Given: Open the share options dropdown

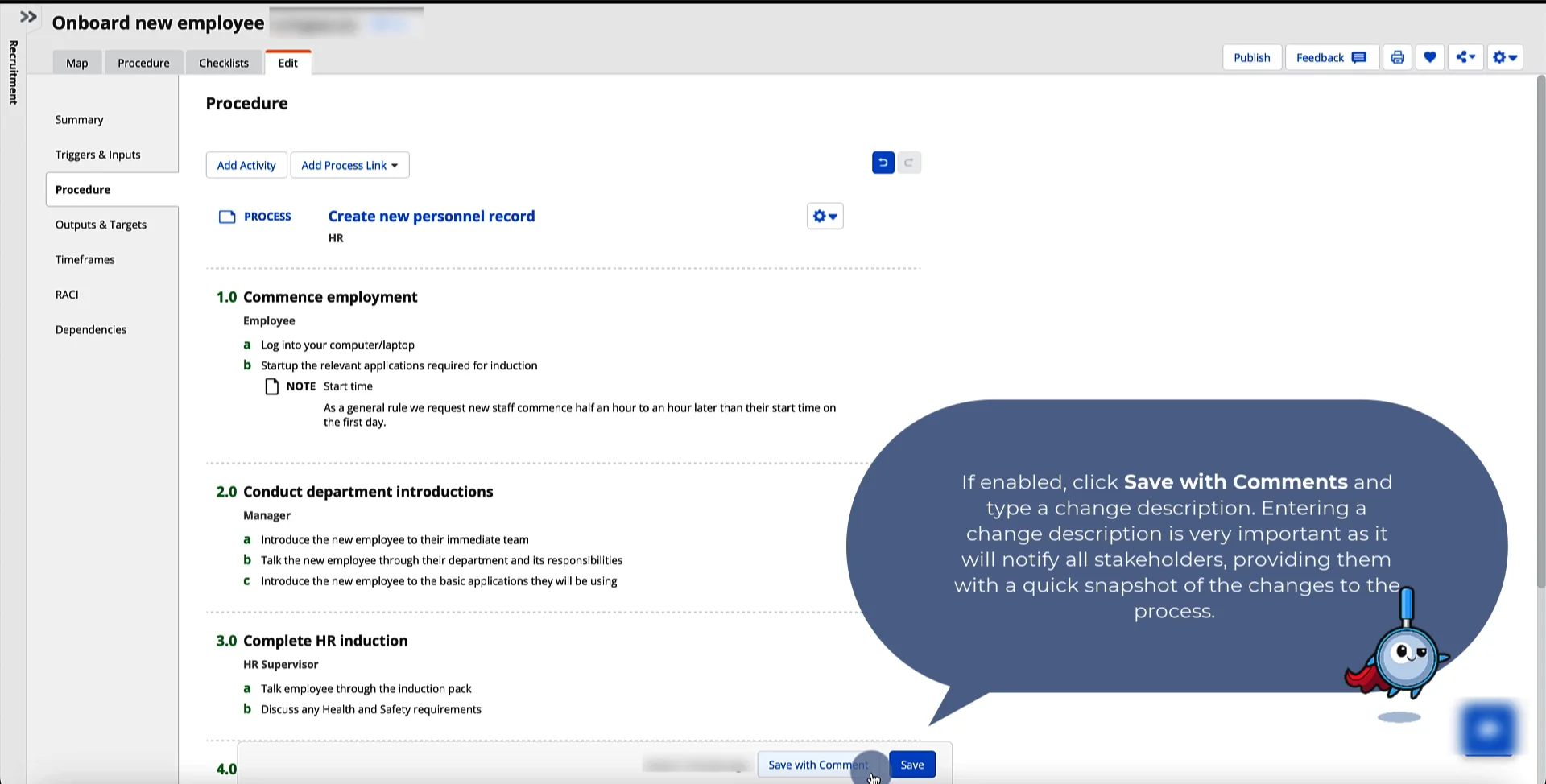Looking at the screenshot, I should pos(1465,57).
